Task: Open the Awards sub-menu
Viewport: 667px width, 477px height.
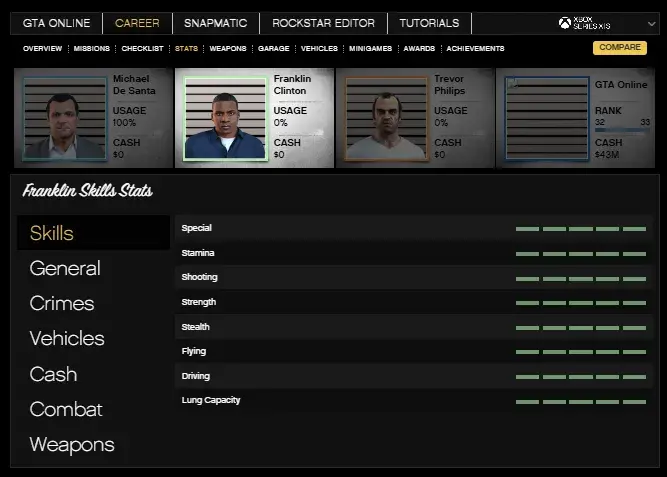Action: point(419,49)
